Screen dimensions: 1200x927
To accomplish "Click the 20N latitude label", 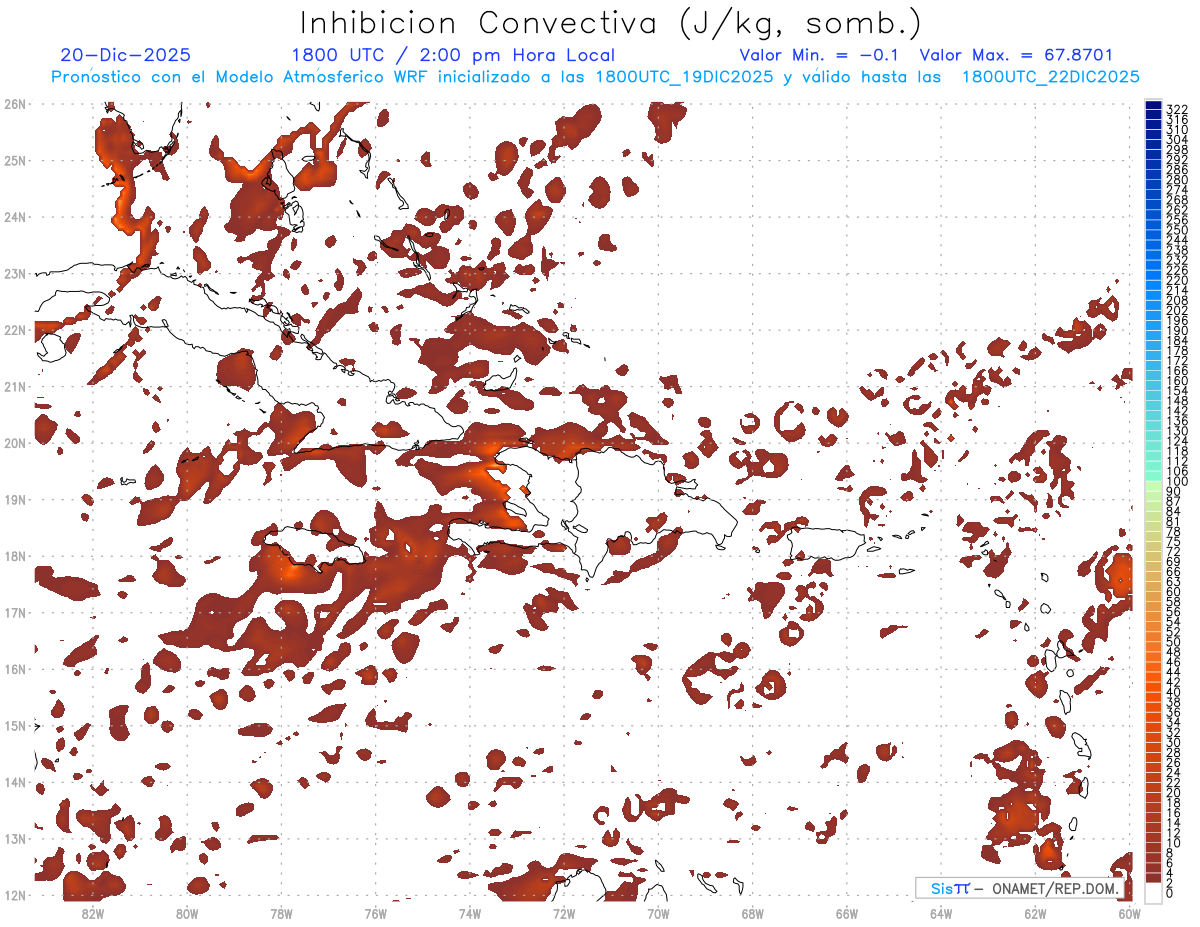I will (15, 443).
